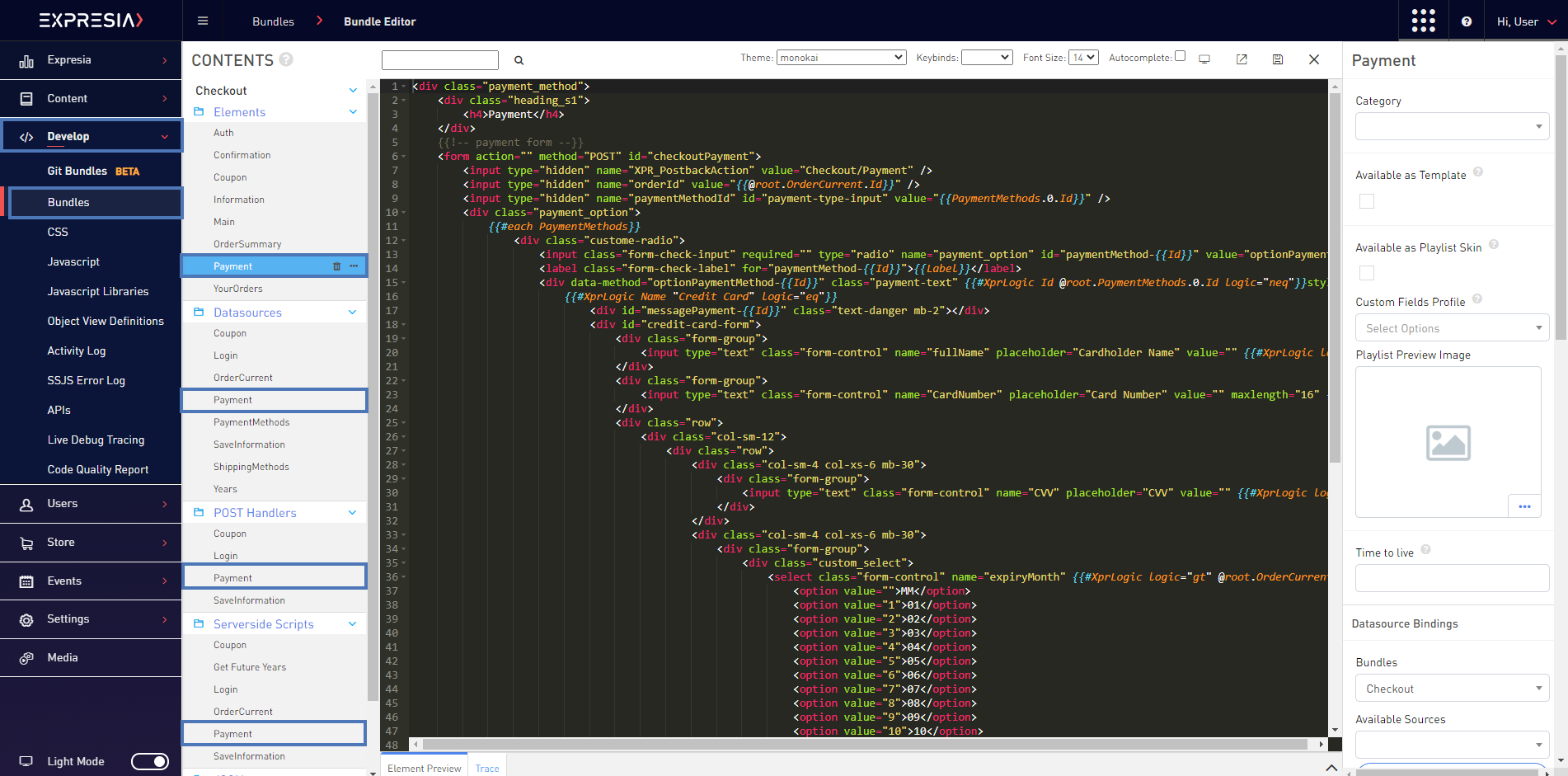
Task: Check Available as Template box
Action: [1366, 201]
